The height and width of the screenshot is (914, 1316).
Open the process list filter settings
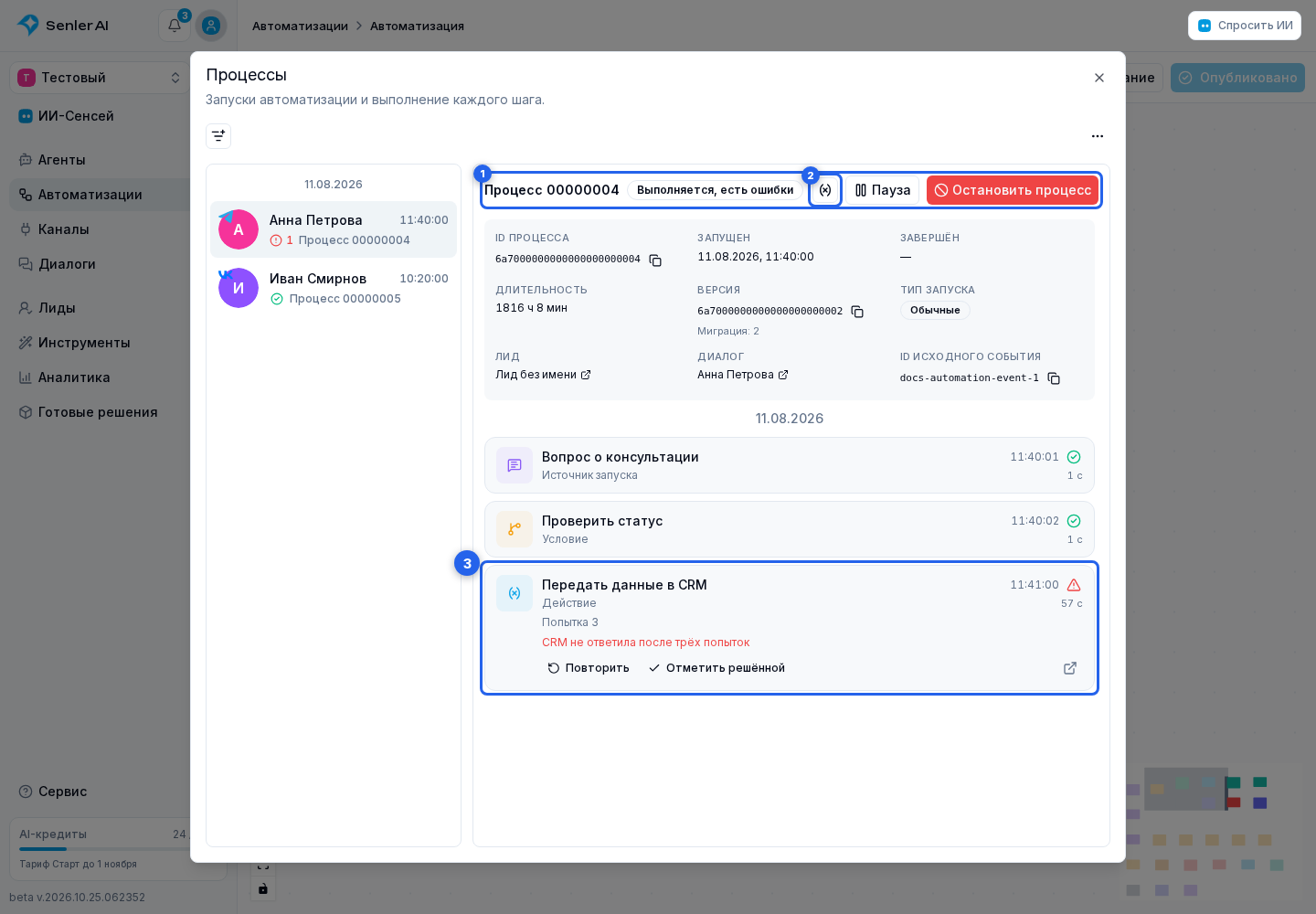(218, 136)
